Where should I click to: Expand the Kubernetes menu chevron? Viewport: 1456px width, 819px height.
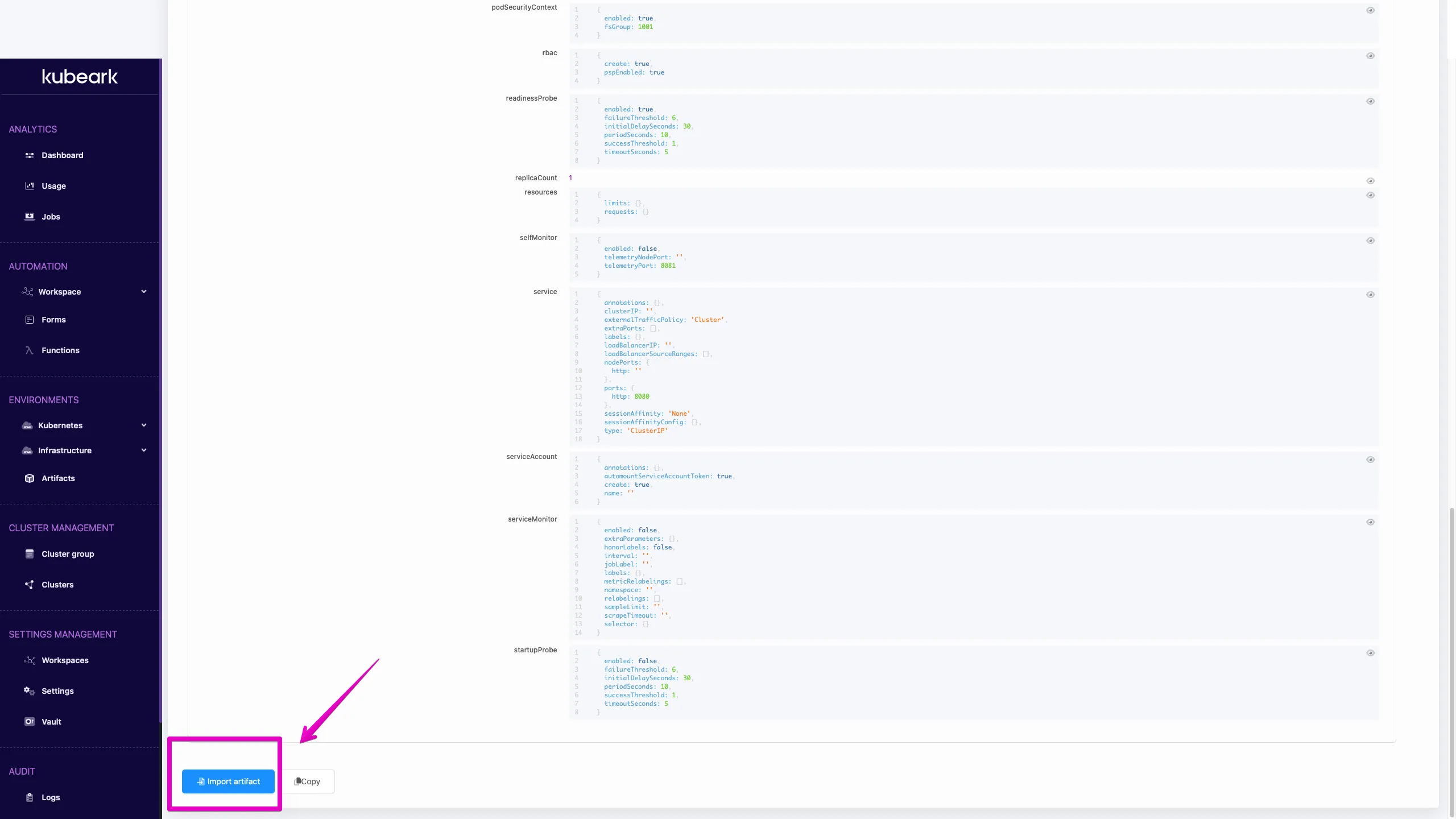(144, 425)
